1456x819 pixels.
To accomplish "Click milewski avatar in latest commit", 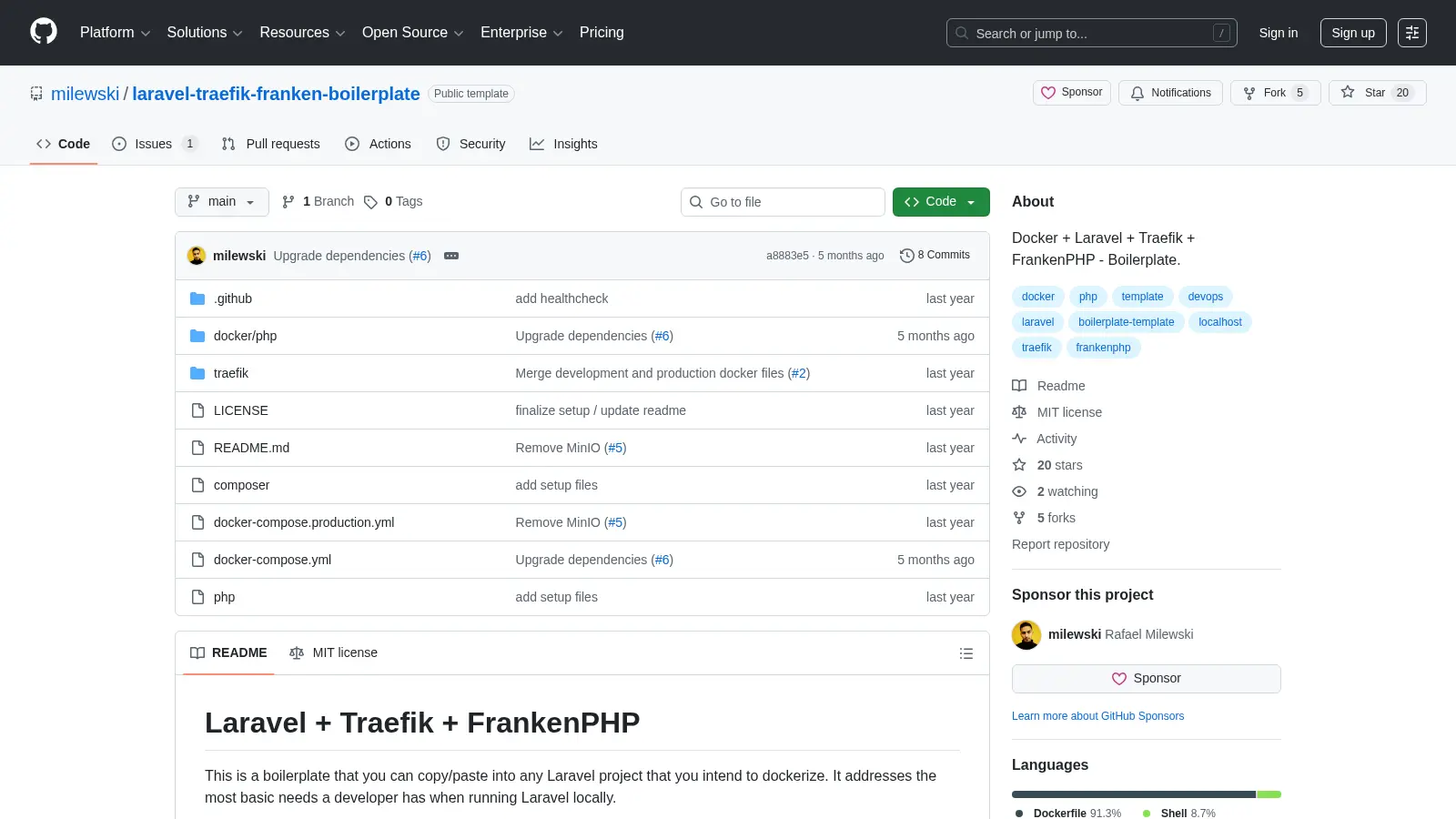I will point(197,256).
